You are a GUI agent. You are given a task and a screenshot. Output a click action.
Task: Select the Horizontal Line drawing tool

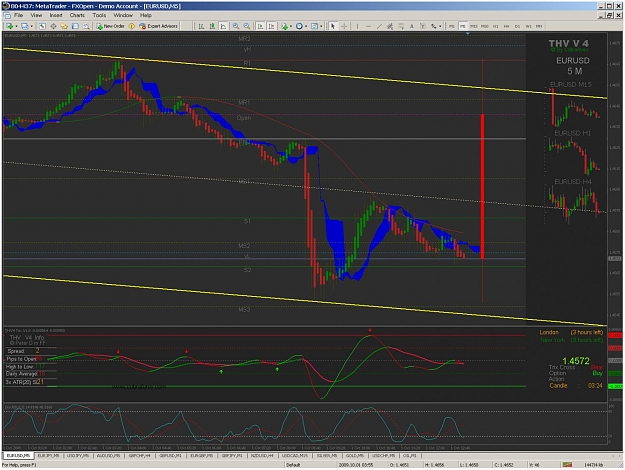tap(368, 26)
